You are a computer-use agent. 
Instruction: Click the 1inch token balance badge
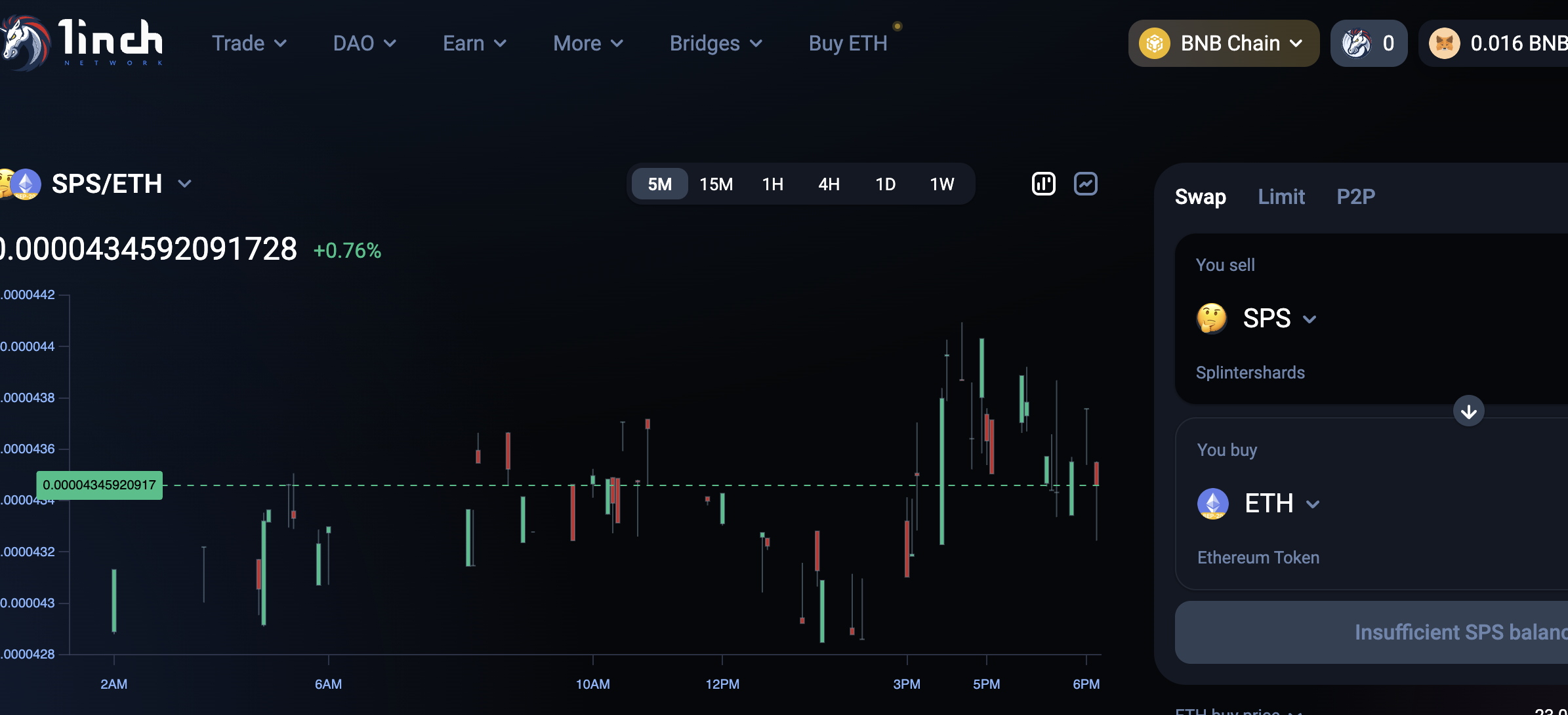[1369, 43]
